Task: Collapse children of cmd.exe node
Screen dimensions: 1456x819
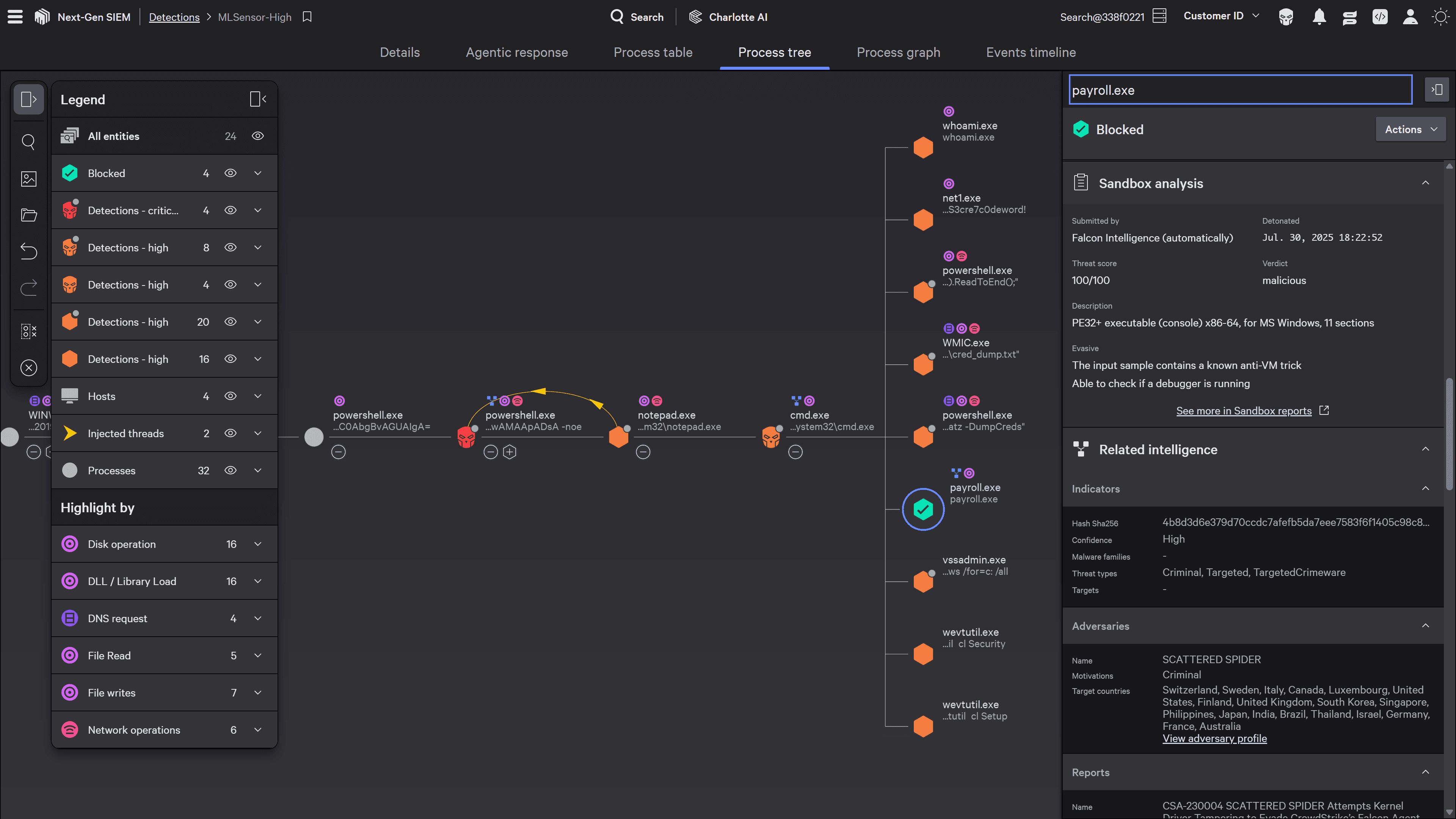Action: [795, 452]
